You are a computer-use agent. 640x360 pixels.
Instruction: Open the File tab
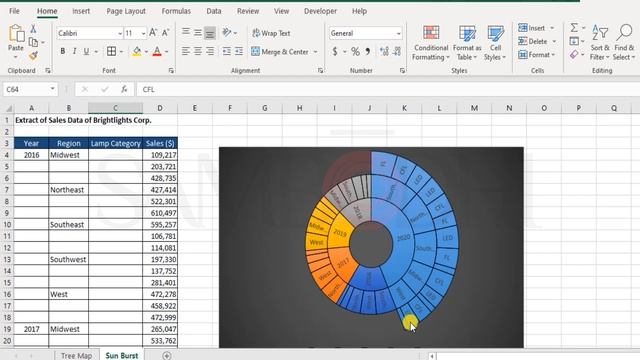click(14, 11)
